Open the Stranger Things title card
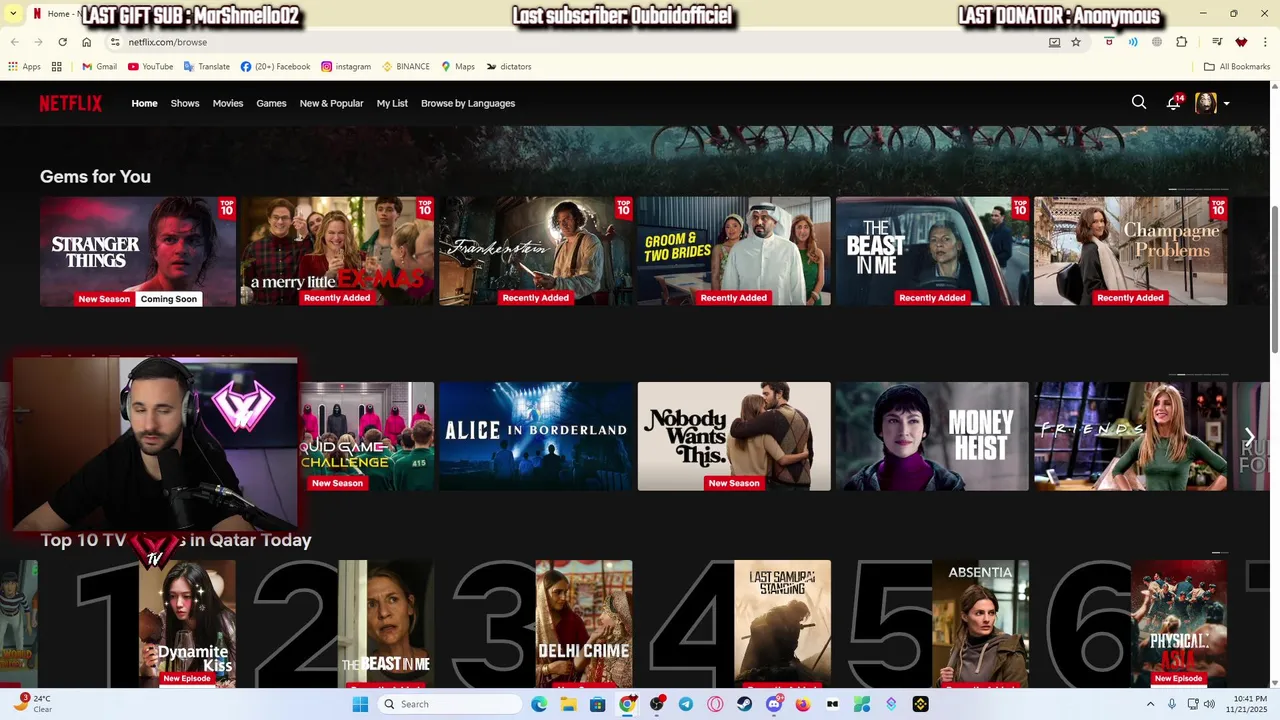Screen dimensions: 1280x720 (x=138, y=251)
